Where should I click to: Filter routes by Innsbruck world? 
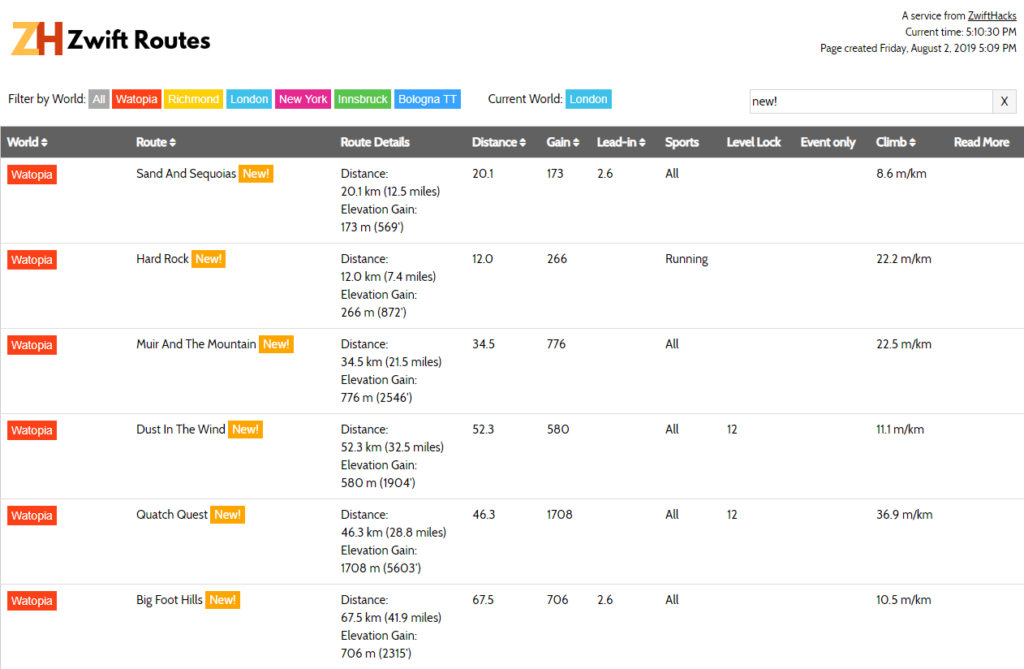[362, 99]
